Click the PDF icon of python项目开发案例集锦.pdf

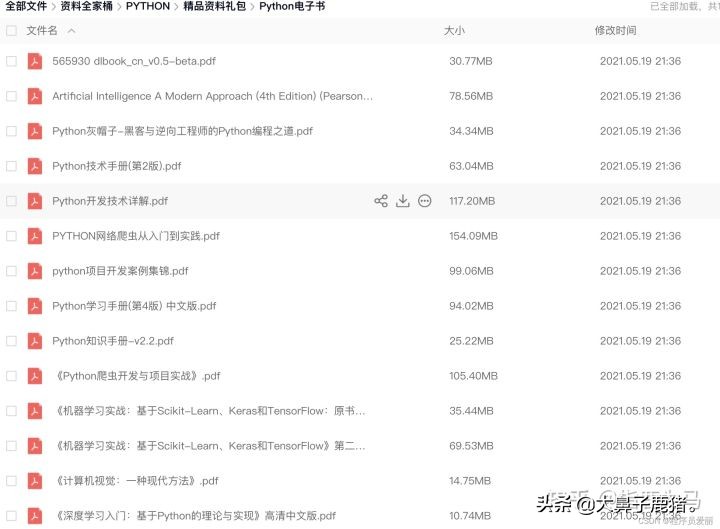34,271
